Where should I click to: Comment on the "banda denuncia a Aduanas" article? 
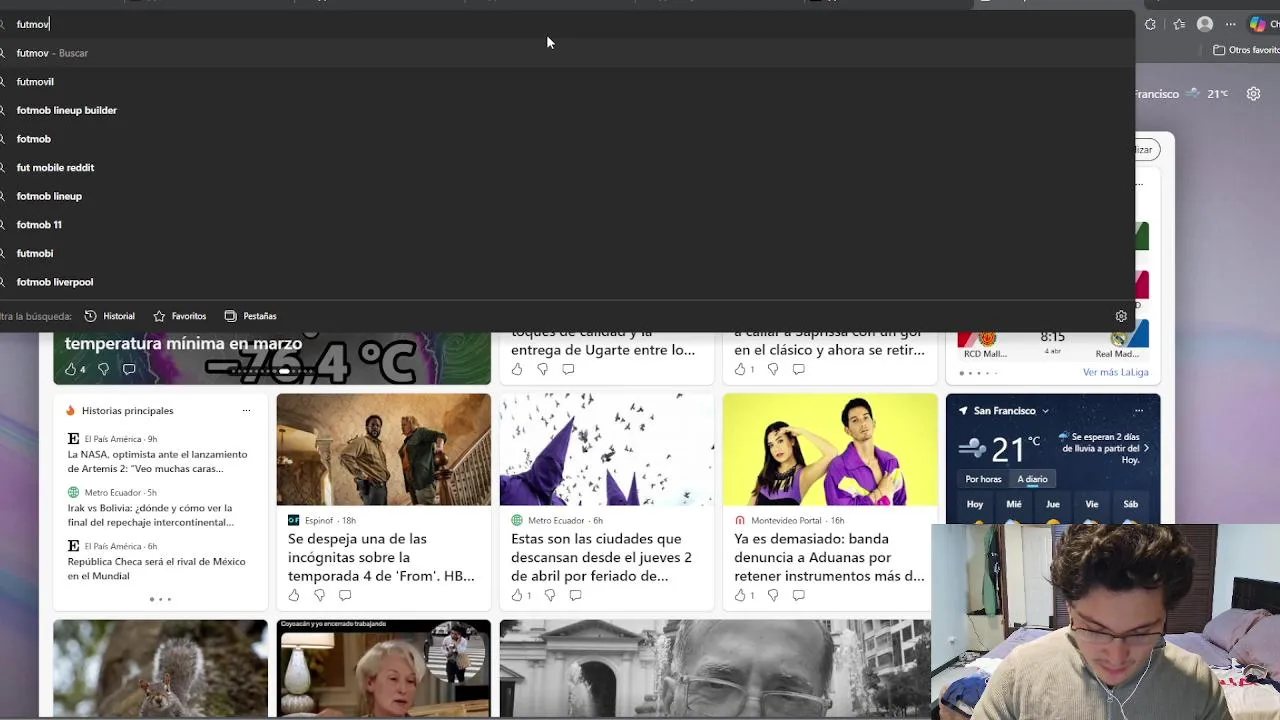tap(798, 595)
